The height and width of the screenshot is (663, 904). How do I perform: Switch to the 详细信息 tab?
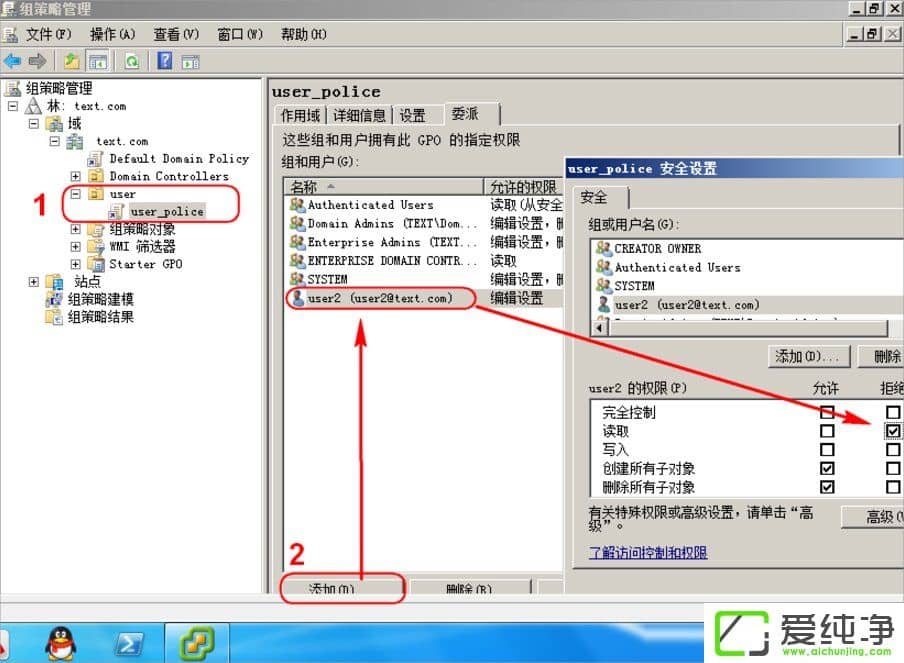click(x=359, y=115)
